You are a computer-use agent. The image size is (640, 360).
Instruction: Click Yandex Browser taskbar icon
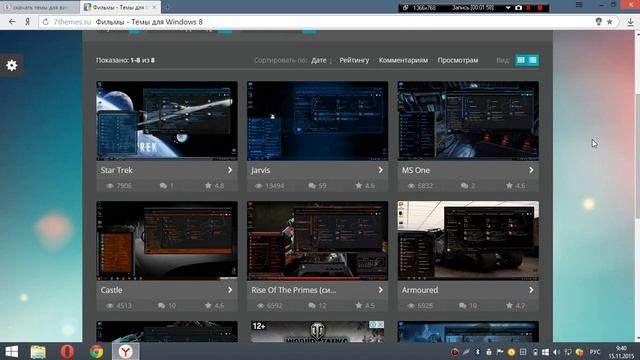pyautogui.click(x=126, y=351)
